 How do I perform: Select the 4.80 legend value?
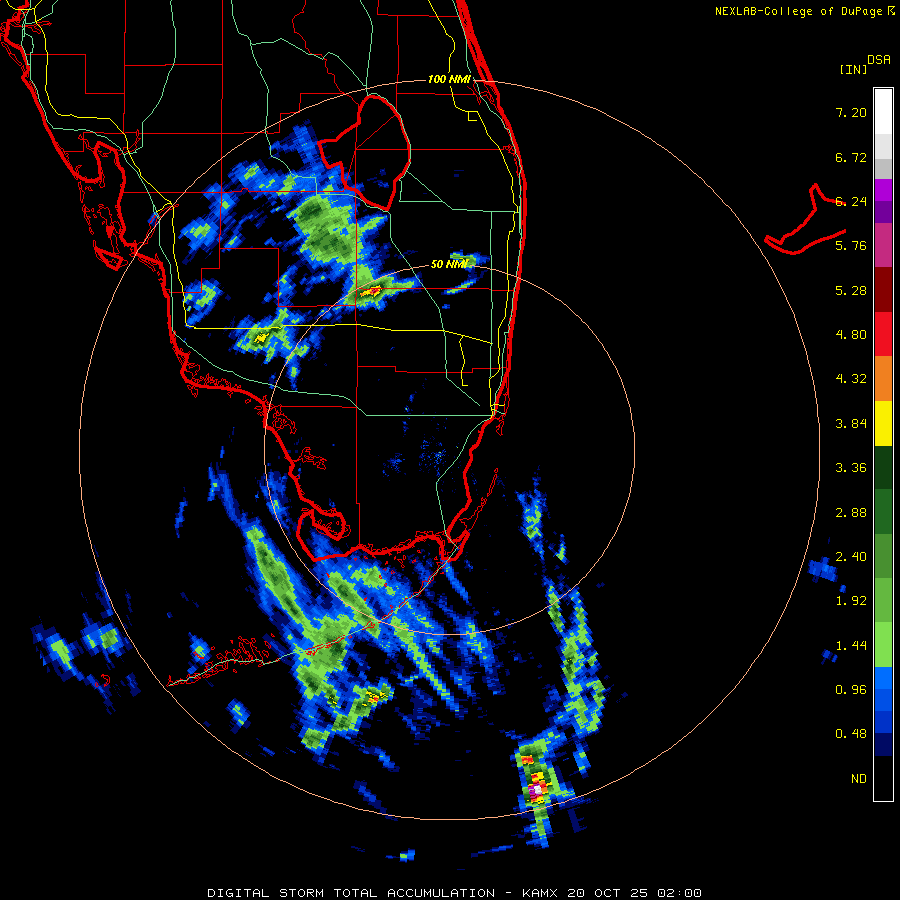pyautogui.click(x=851, y=334)
